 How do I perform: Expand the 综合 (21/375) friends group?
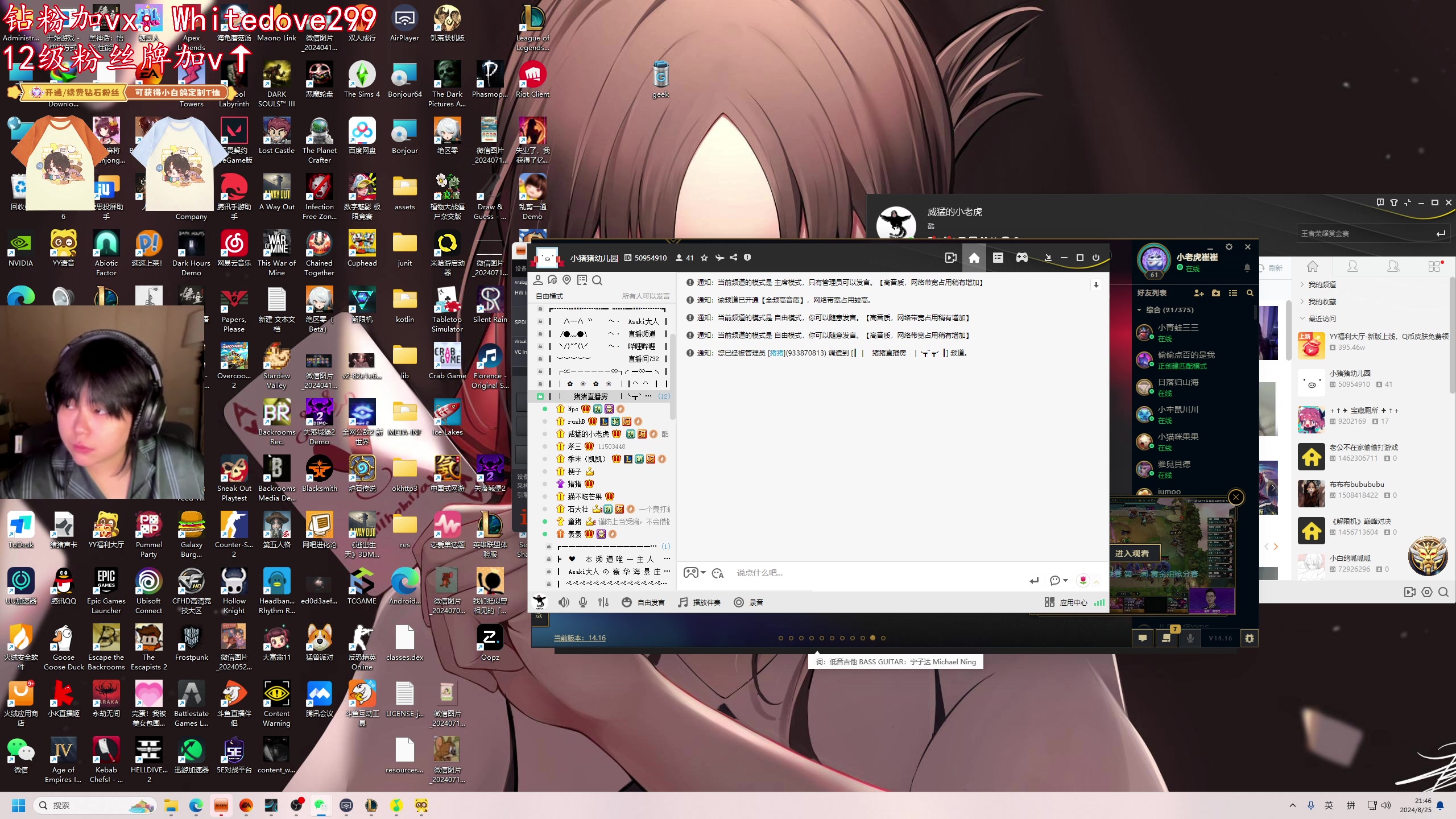1166,310
